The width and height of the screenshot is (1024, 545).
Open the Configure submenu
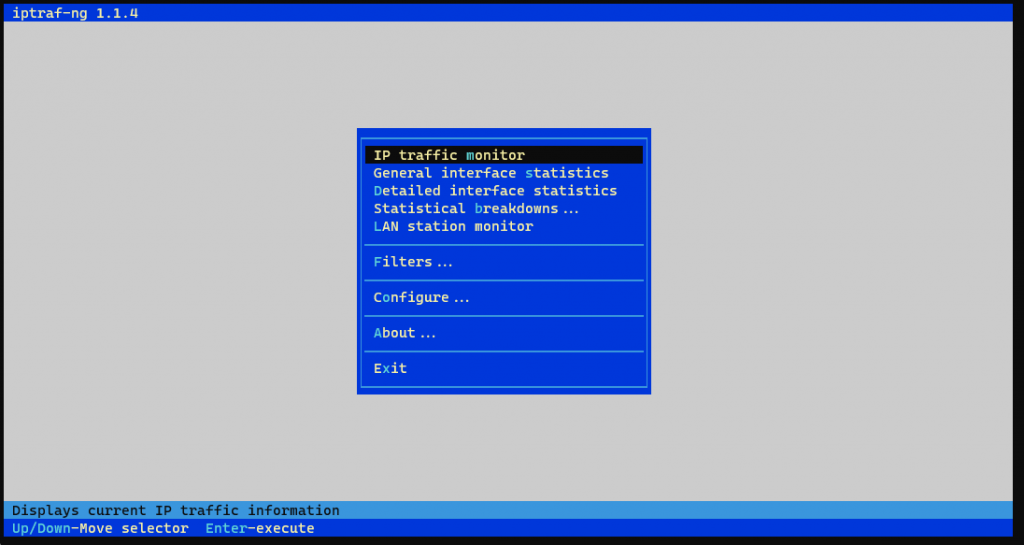pyautogui.click(x=420, y=298)
